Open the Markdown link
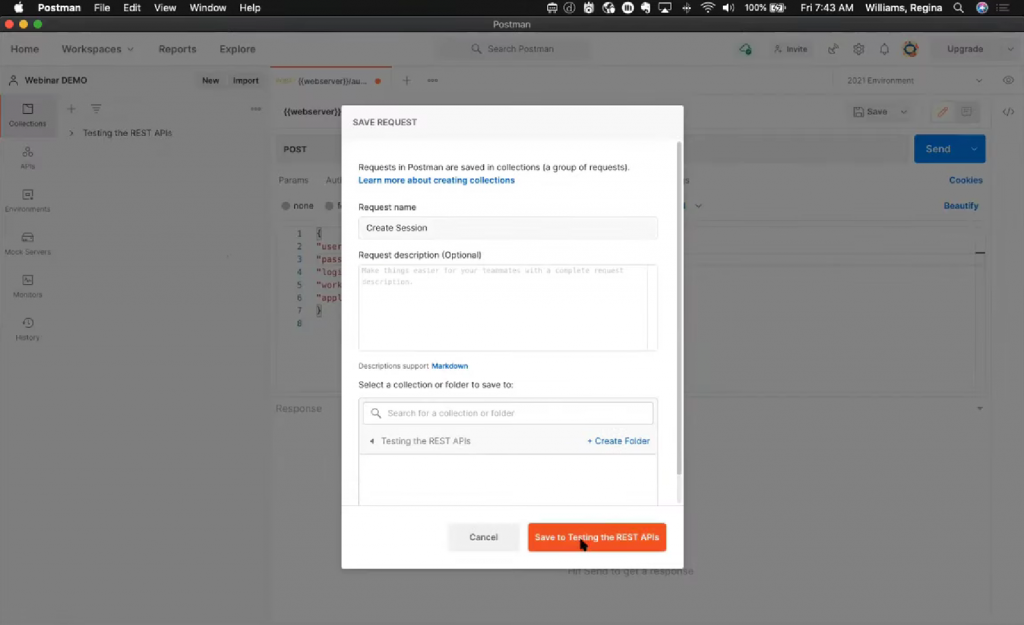This screenshot has height=625, width=1024. pos(449,366)
